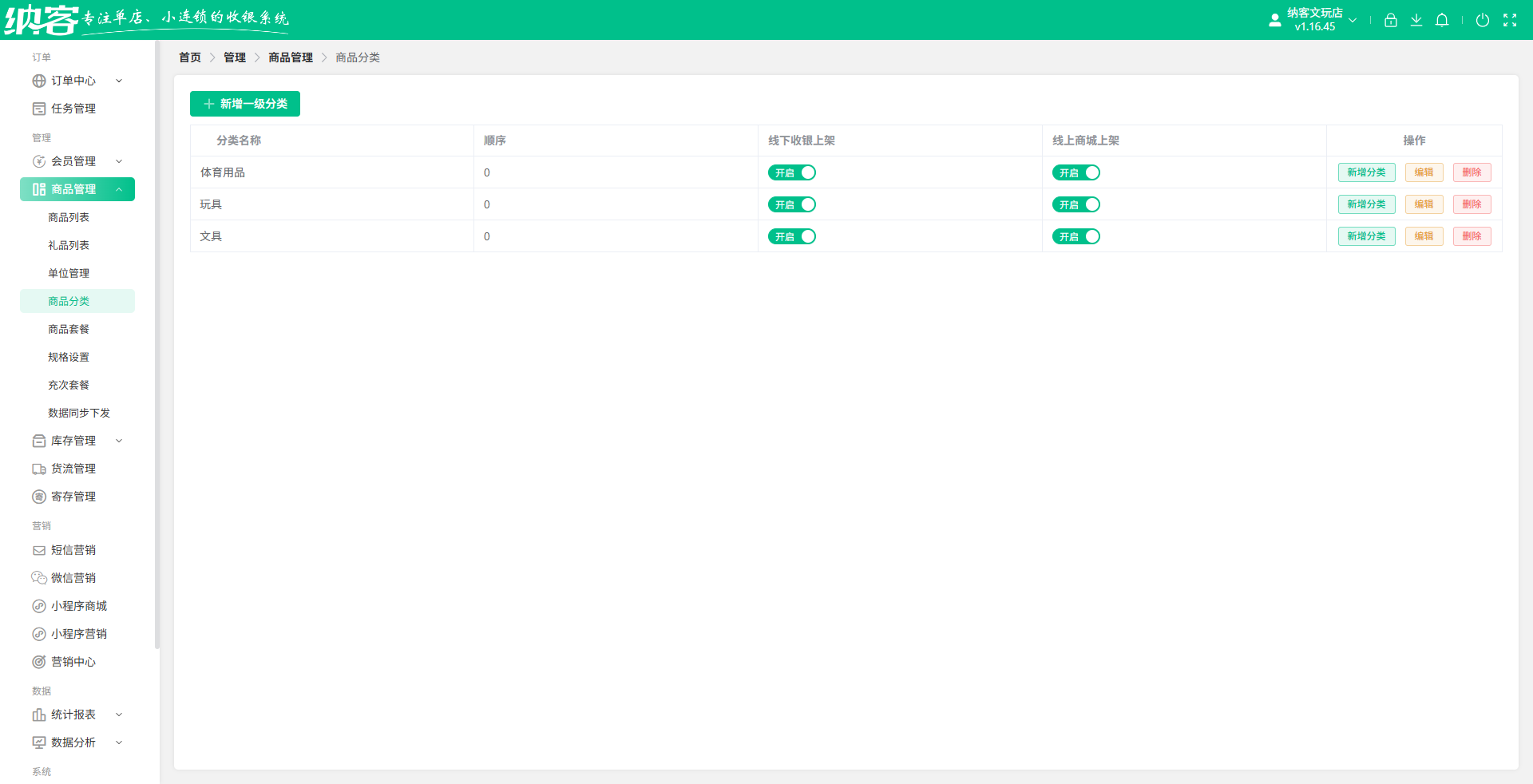Click 管理 breadcrumb link
The width and height of the screenshot is (1533, 784).
point(235,57)
